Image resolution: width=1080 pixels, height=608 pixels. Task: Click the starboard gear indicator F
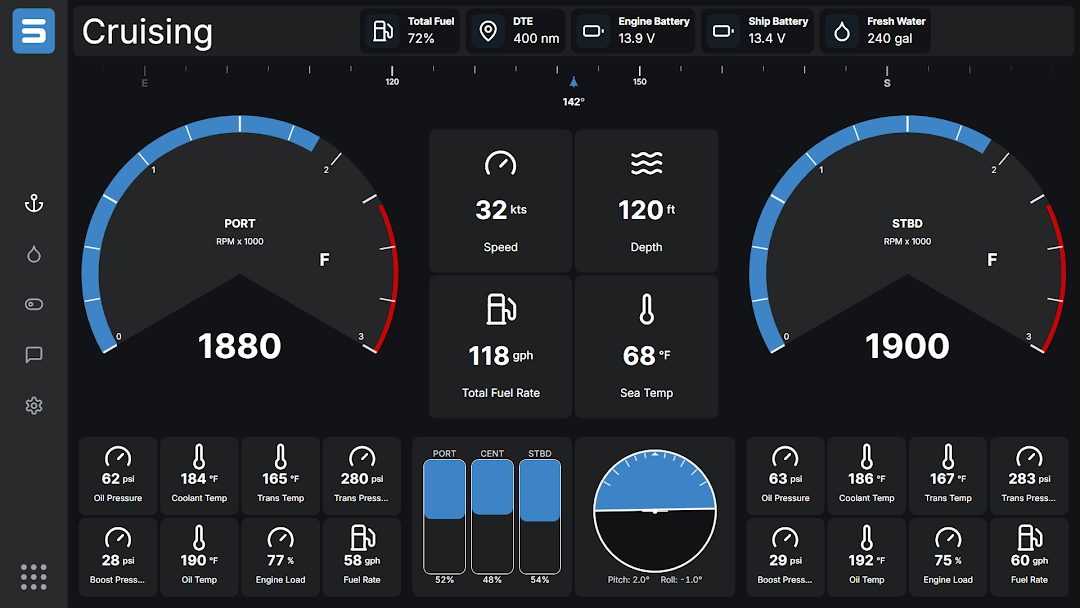point(992,260)
